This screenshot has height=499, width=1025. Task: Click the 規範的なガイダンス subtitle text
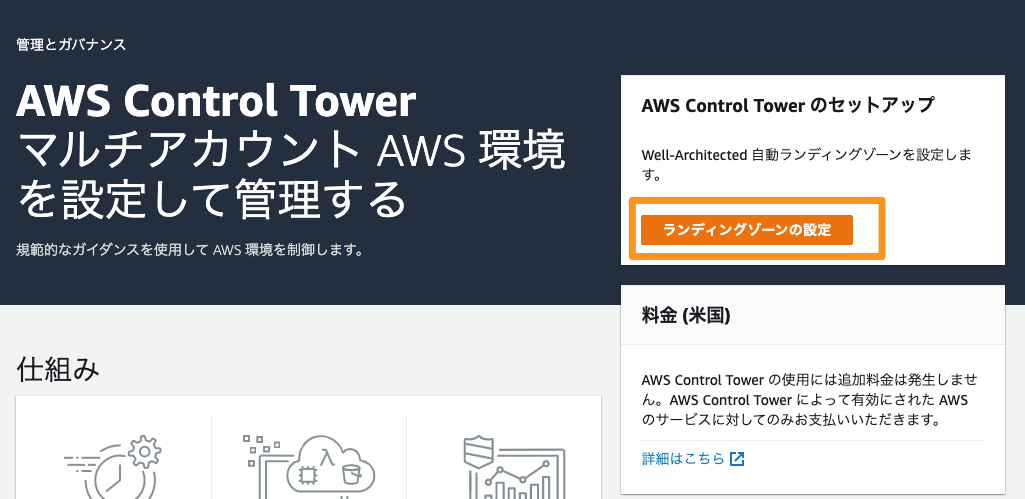(x=190, y=250)
